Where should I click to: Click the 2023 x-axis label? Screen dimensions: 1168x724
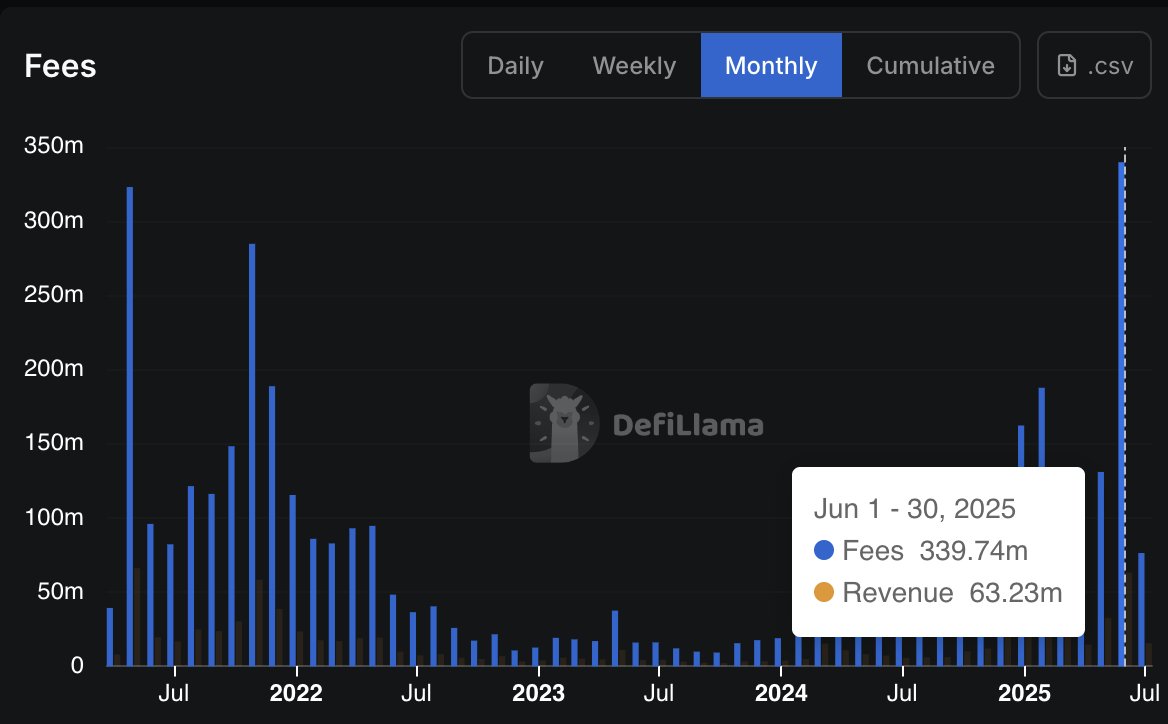pos(538,693)
